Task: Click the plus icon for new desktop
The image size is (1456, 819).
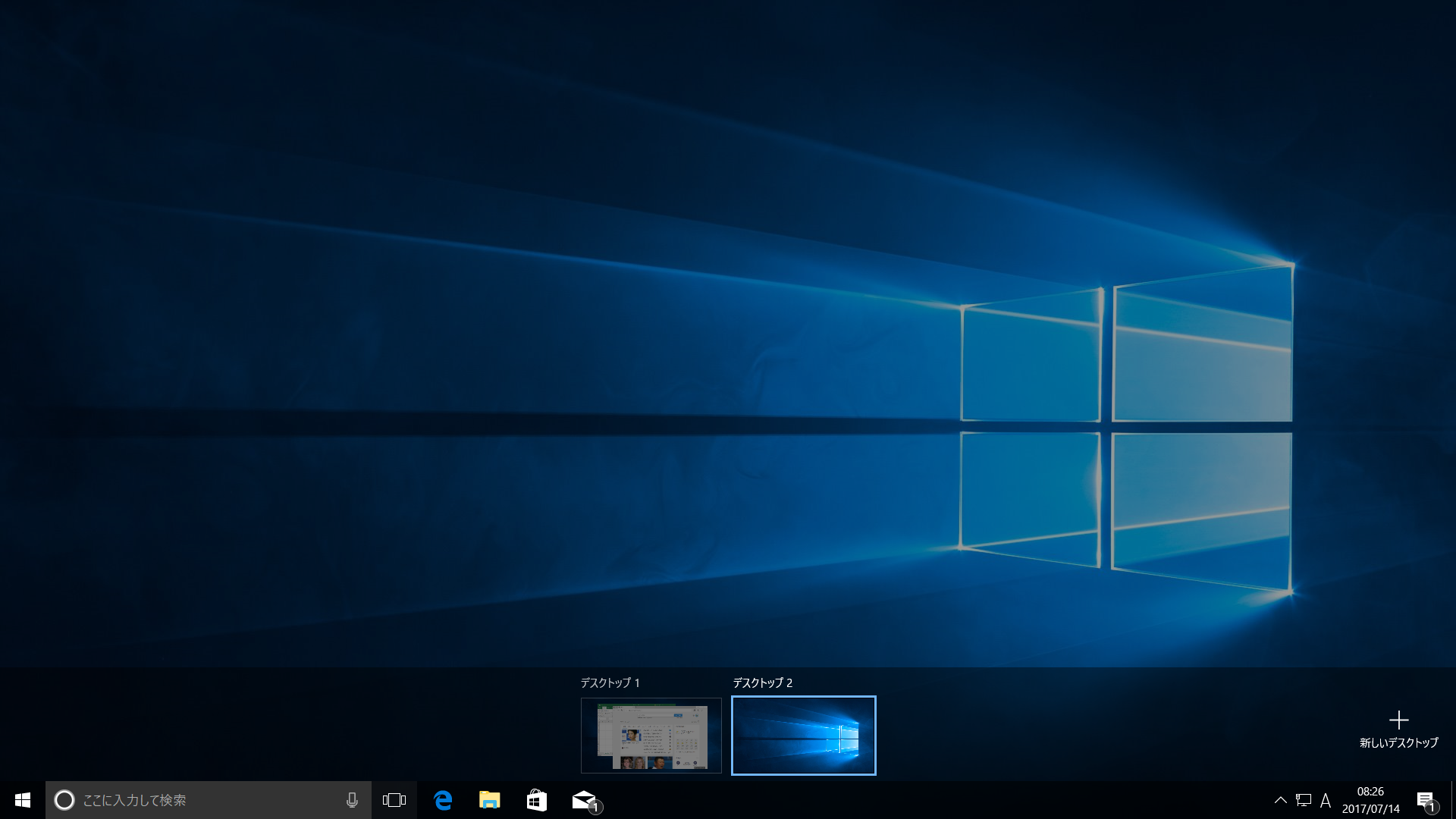Action: coord(1398,720)
